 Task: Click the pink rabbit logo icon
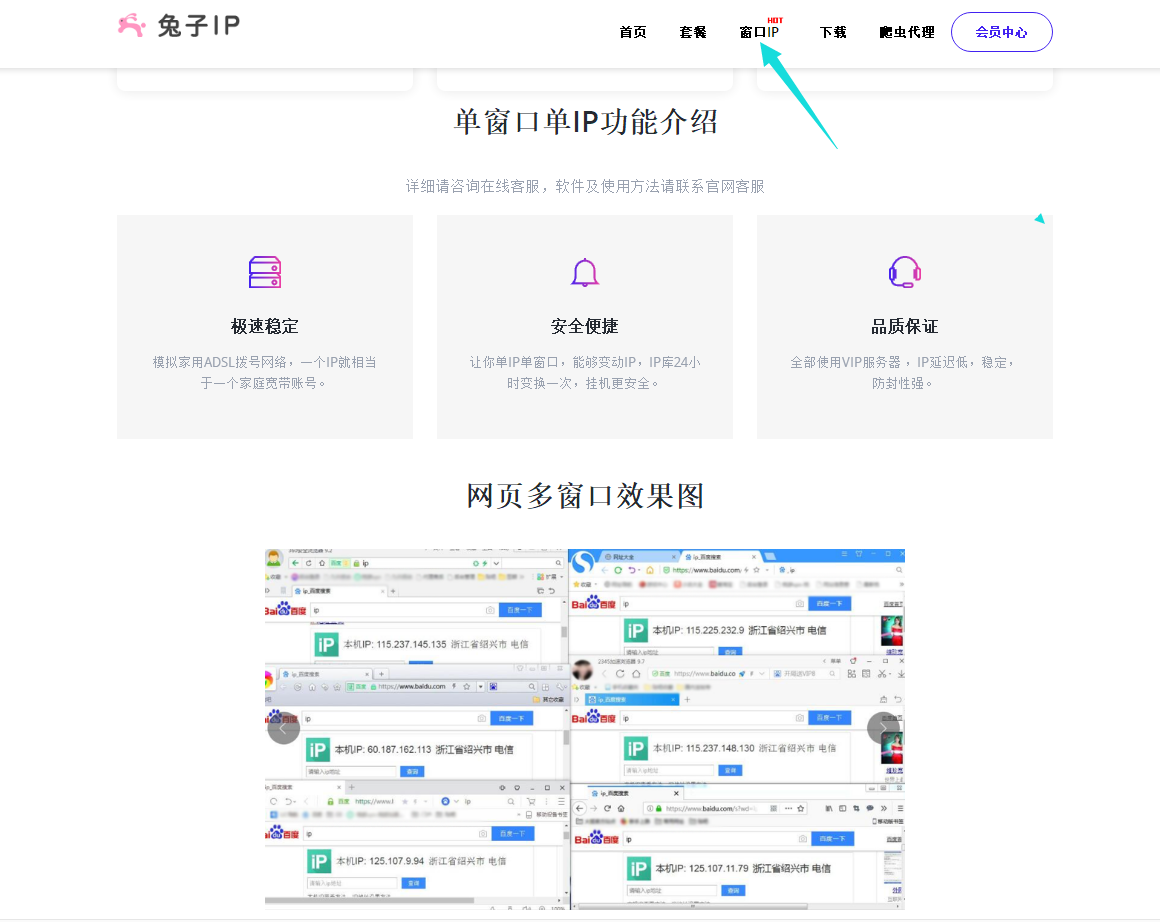pos(131,25)
